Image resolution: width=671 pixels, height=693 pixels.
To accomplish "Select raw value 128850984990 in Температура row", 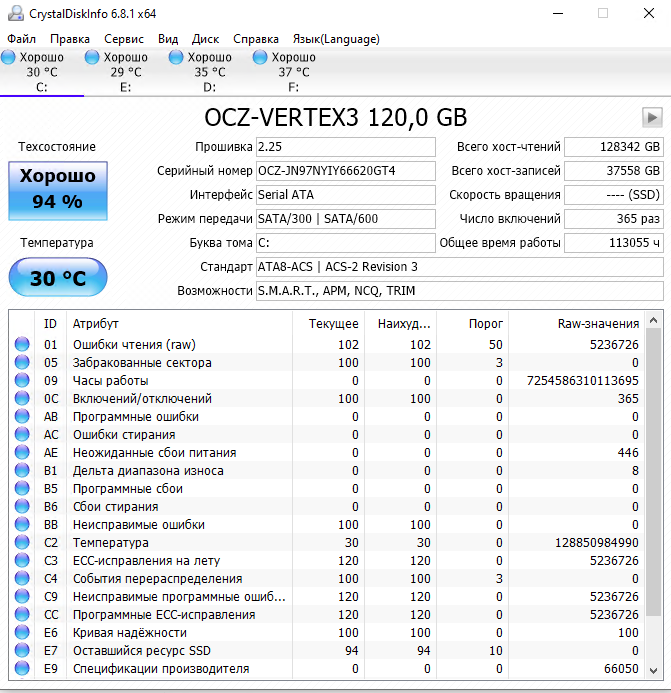I will tap(597, 543).
